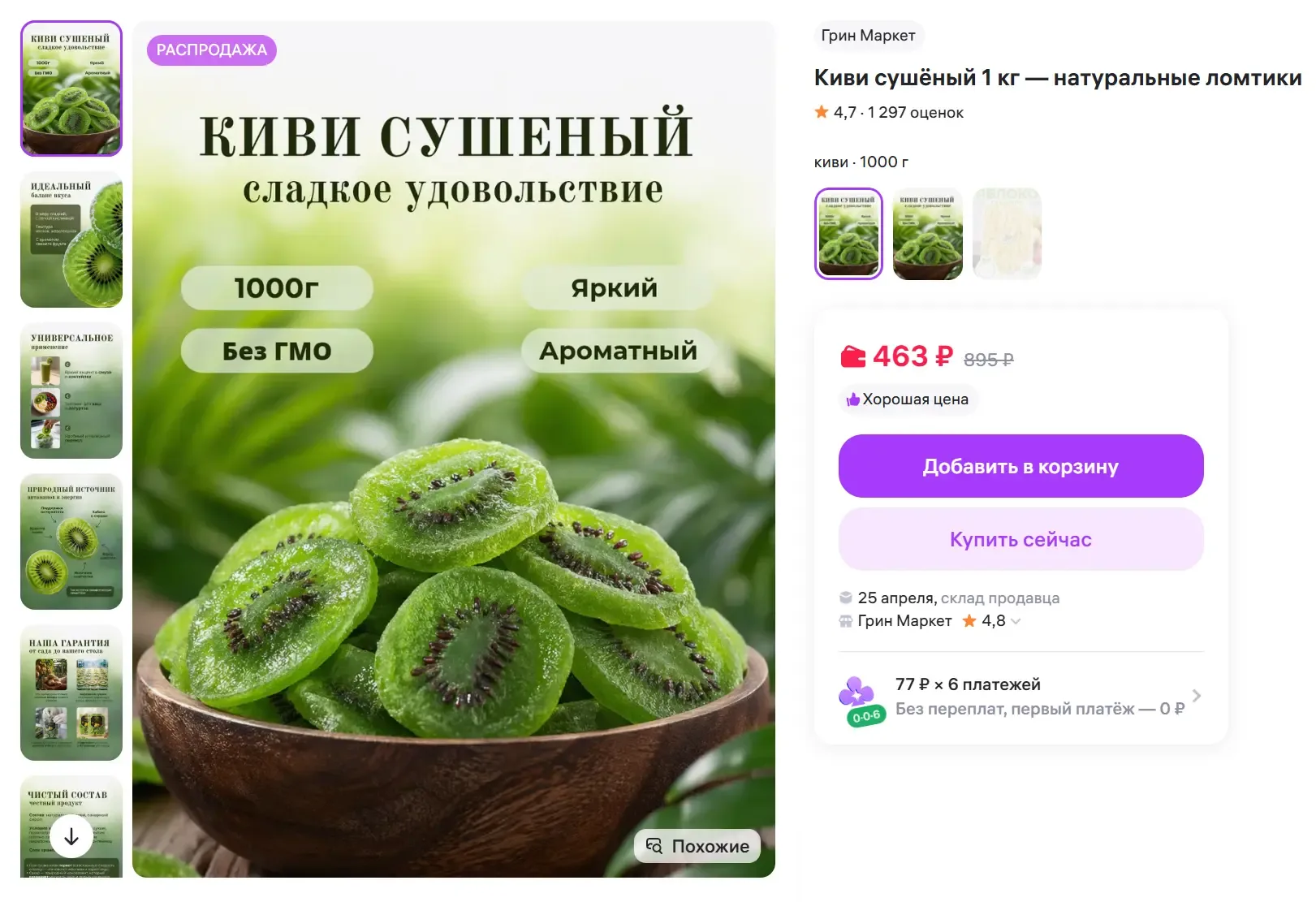
Task: Open the Грин Маркет brand tag
Action: click(868, 36)
